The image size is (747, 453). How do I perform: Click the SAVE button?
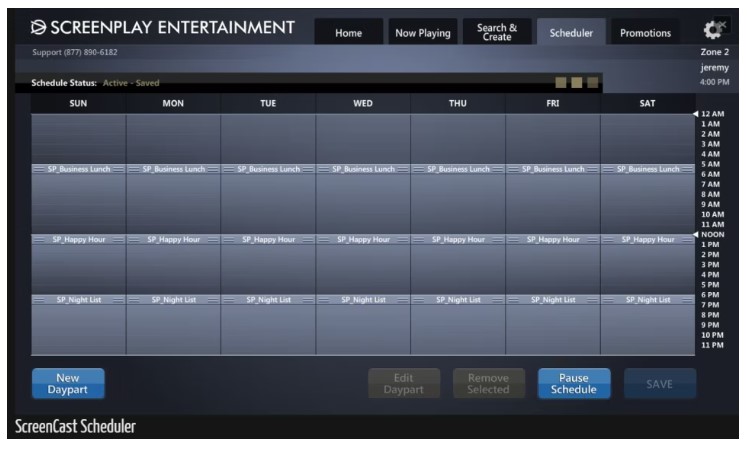(x=660, y=383)
